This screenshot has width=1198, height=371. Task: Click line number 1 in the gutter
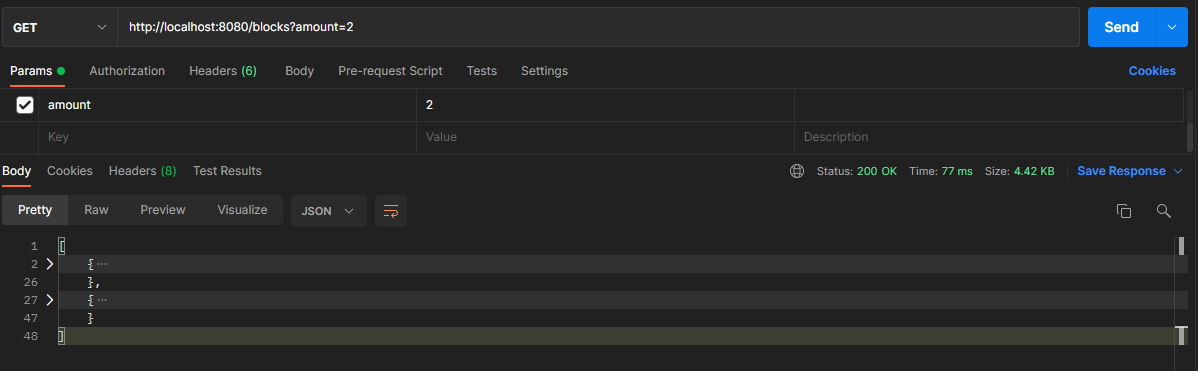(34, 247)
